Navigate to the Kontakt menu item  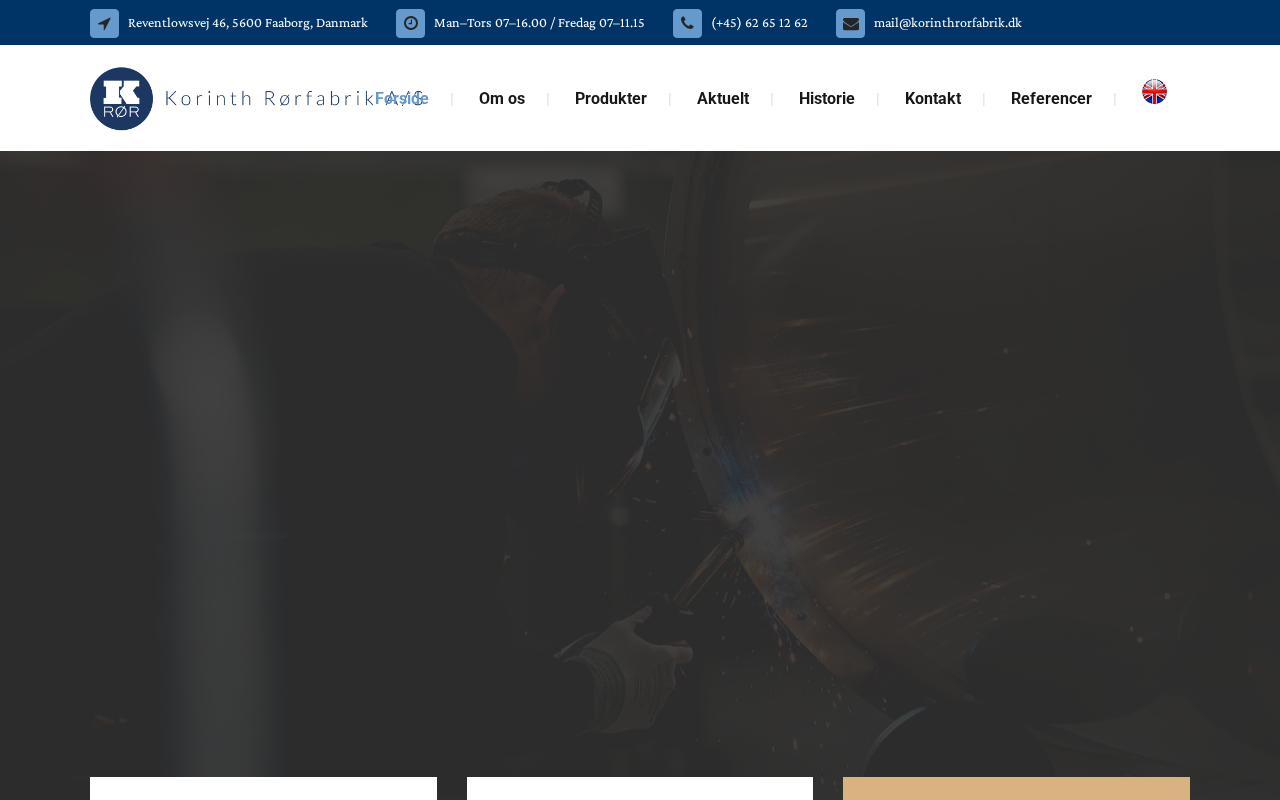pos(933,98)
